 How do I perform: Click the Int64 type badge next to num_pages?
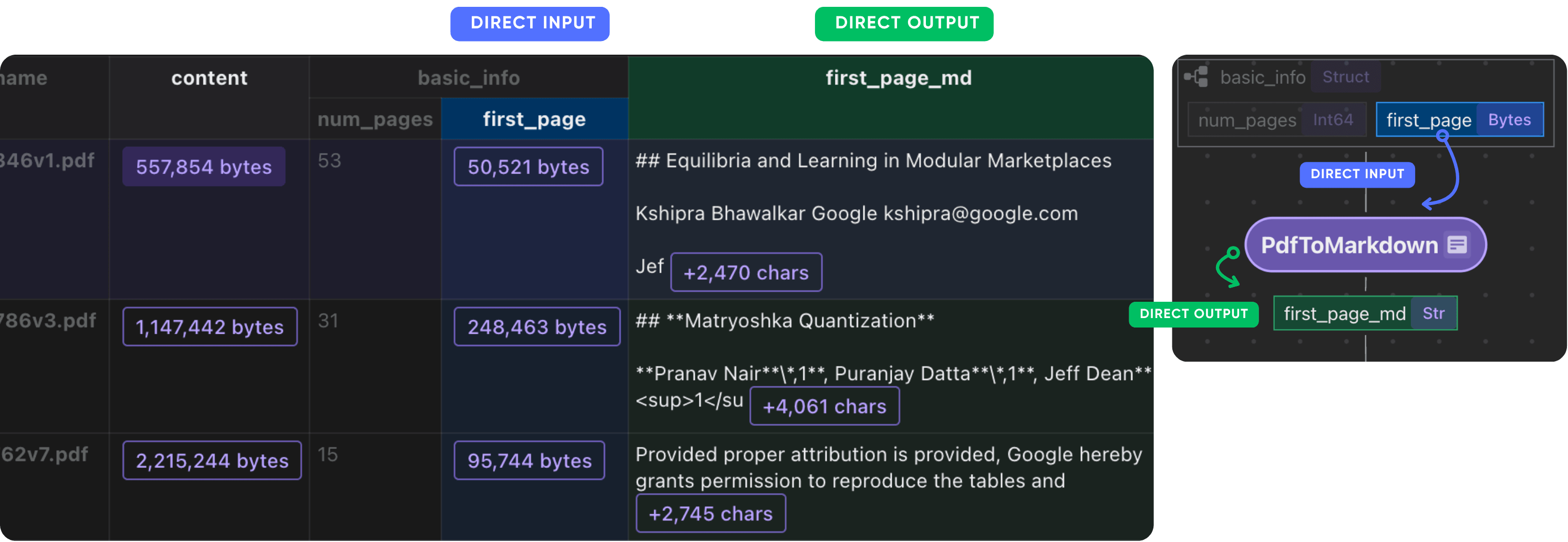tap(1334, 119)
